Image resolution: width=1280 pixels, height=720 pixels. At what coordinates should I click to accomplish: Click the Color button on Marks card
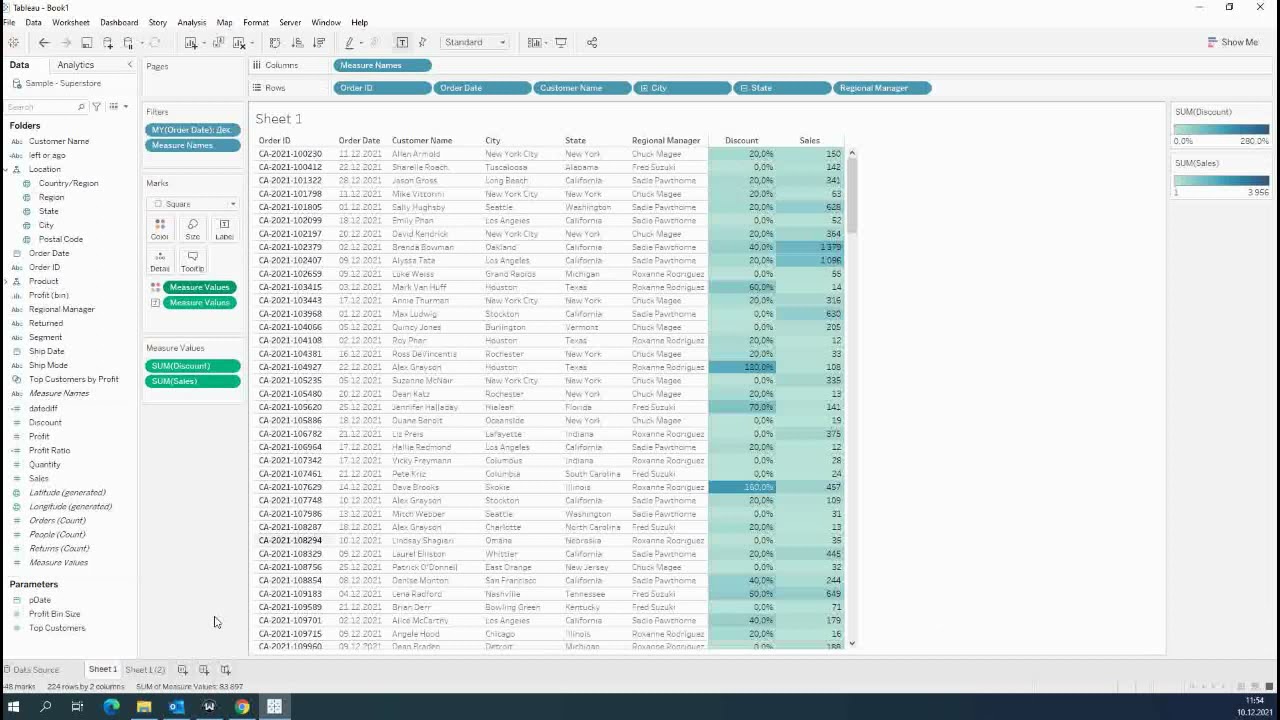point(159,229)
